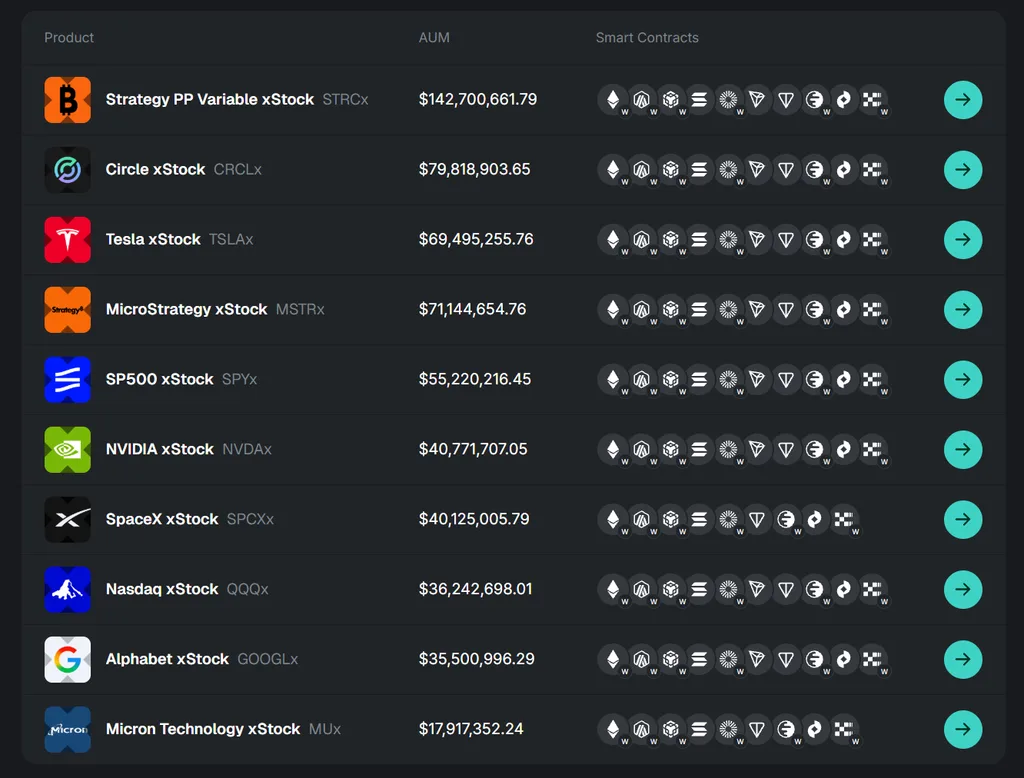The width and height of the screenshot is (1024, 778).
Task: Click the Google G logo for Alphabet
Action: click(67, 659)
